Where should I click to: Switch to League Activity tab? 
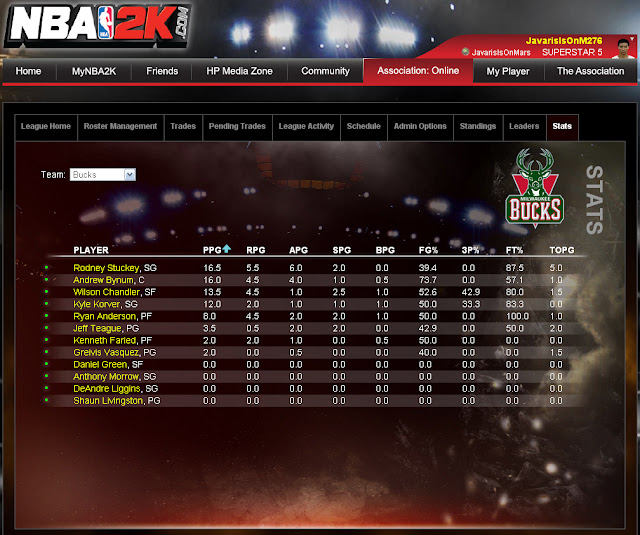[x=306, y=127]
